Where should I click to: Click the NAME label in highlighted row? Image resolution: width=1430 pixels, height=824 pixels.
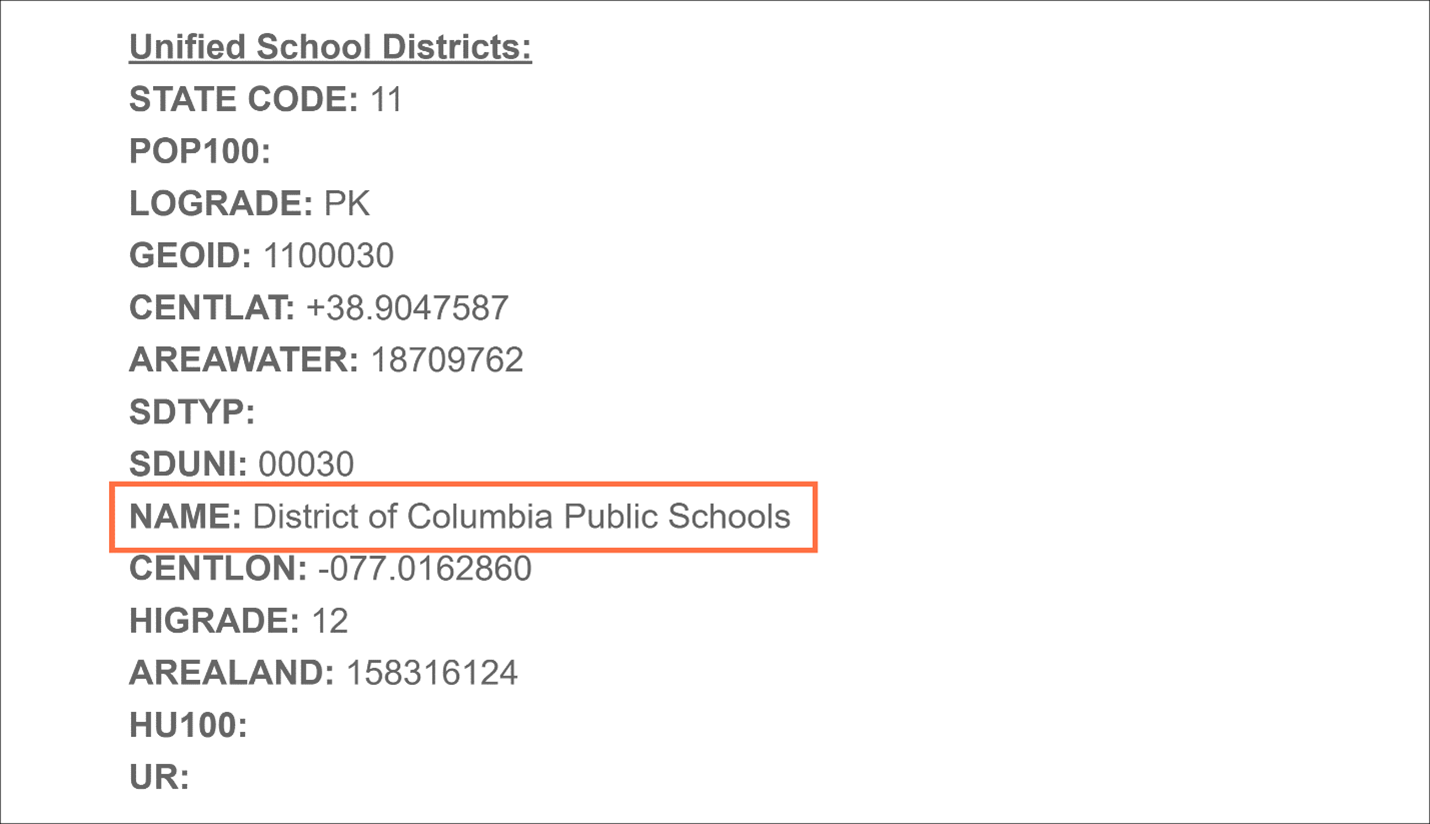click(x=185, y=516)
